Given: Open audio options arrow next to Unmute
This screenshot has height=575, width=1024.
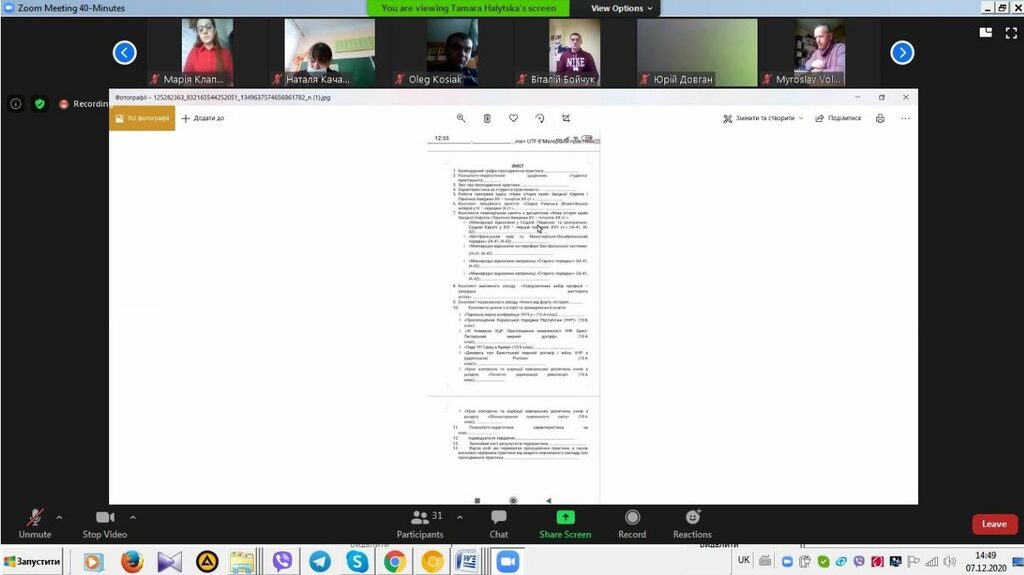Looking at the screenshot, I should [x=59, y=517].
